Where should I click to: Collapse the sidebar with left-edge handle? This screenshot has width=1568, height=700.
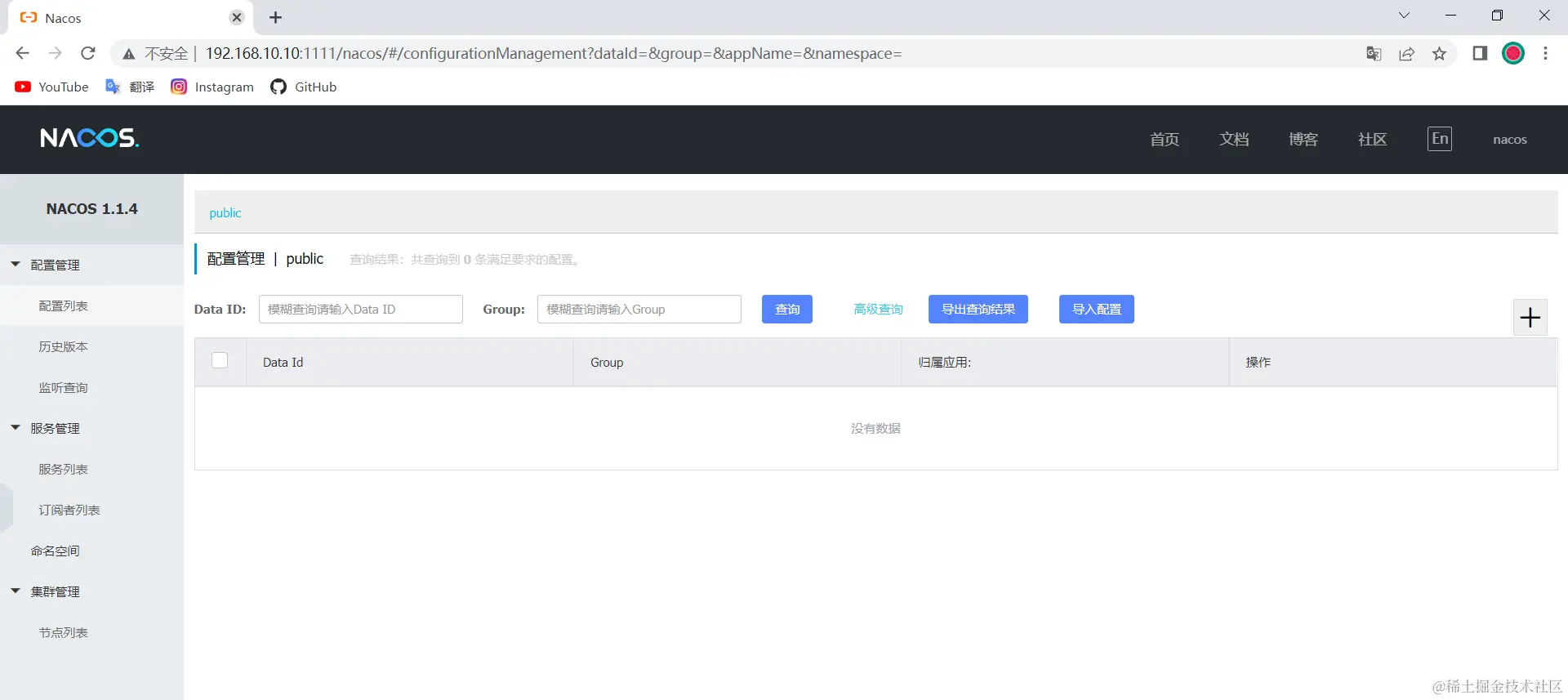coord(6,508)
